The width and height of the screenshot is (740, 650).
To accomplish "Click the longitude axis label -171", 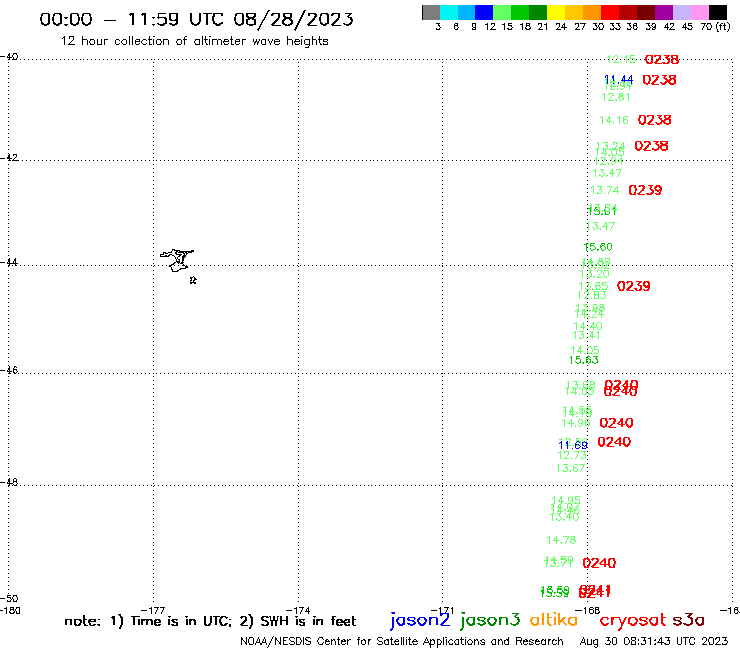I will click(442, 611).
